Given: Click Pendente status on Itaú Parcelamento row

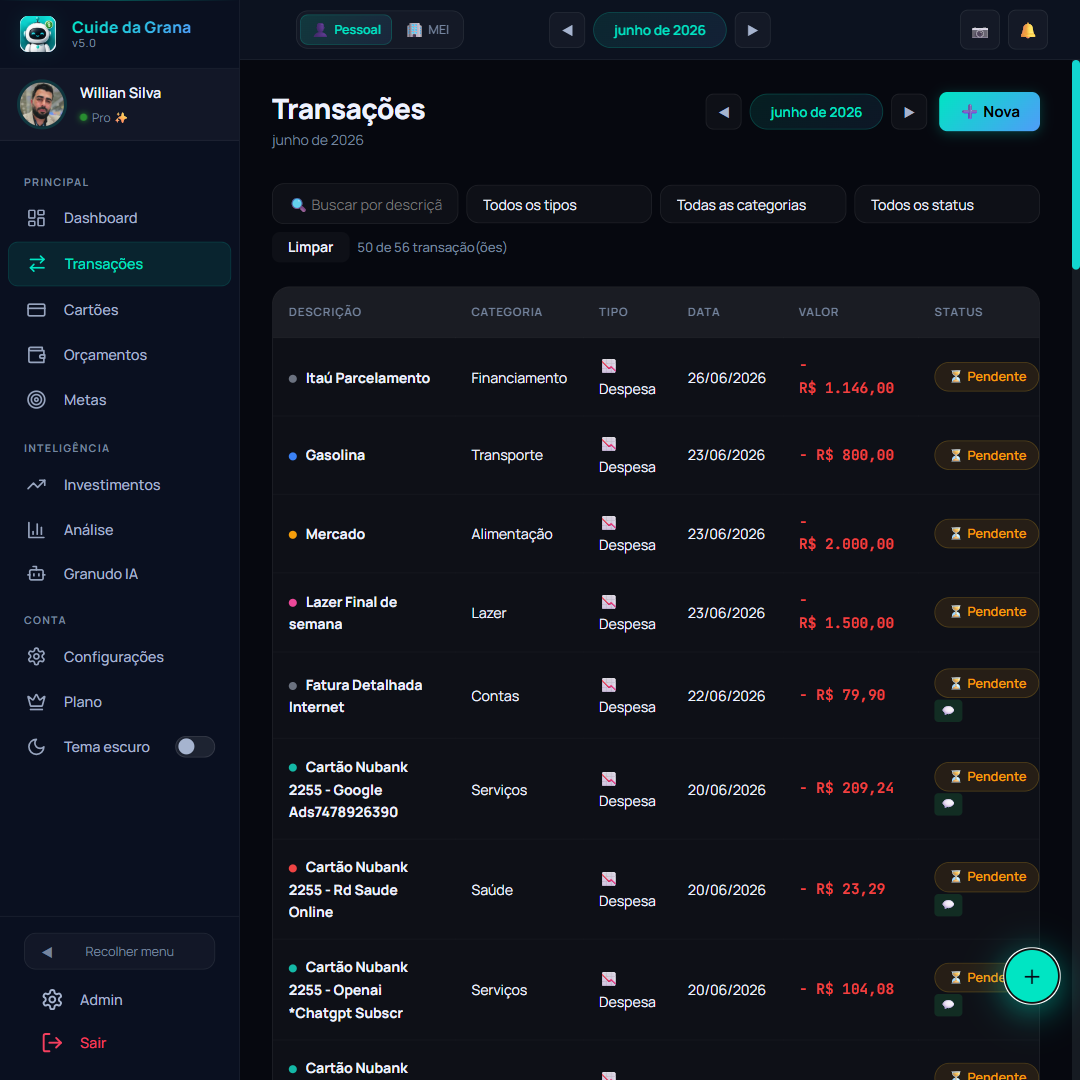Looking at the screenshot, I should tap(986, 377).
